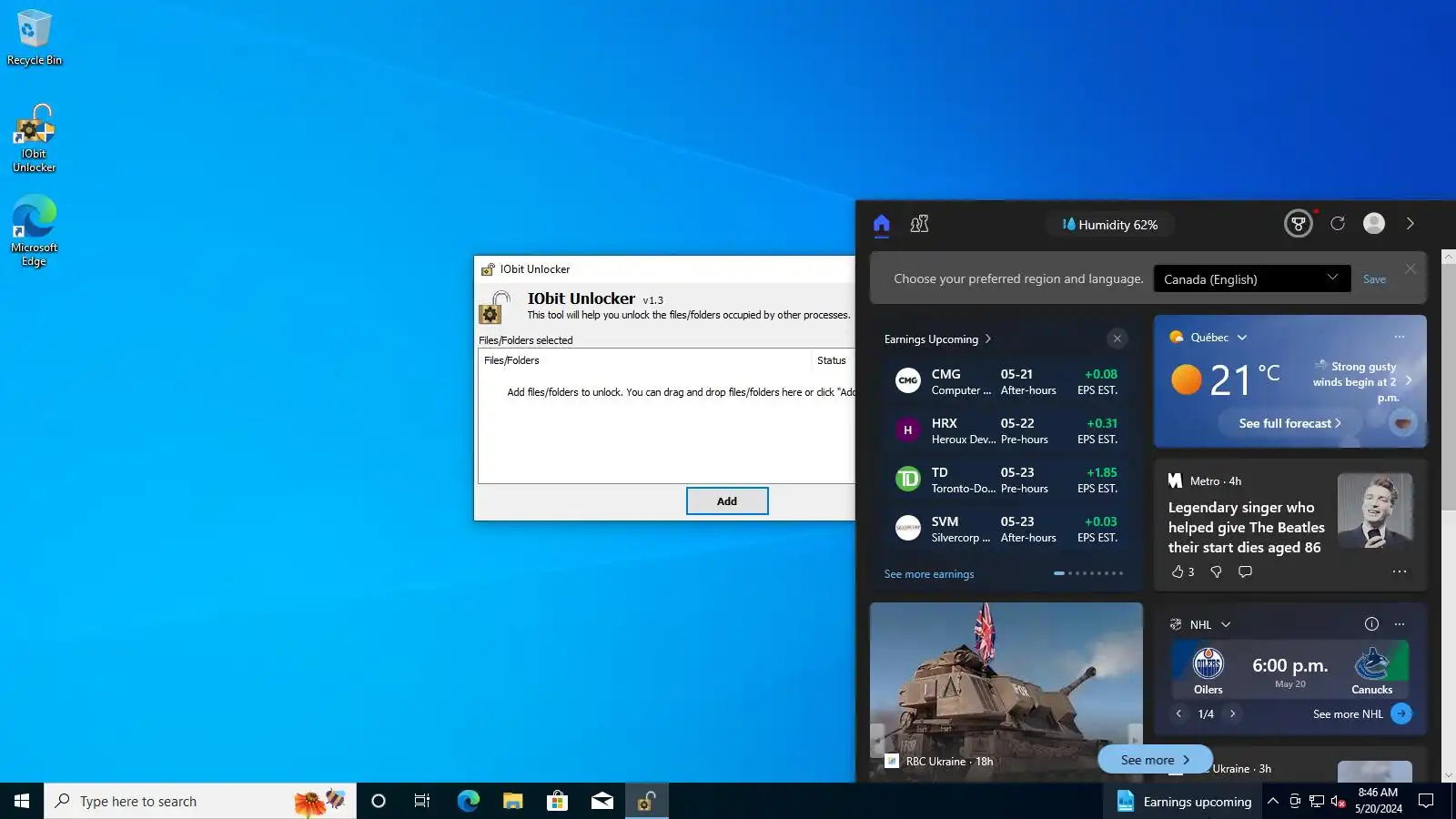Close the Earnings Upcoming card
The image size is (1456, 819).
(x=1117, y=339)
